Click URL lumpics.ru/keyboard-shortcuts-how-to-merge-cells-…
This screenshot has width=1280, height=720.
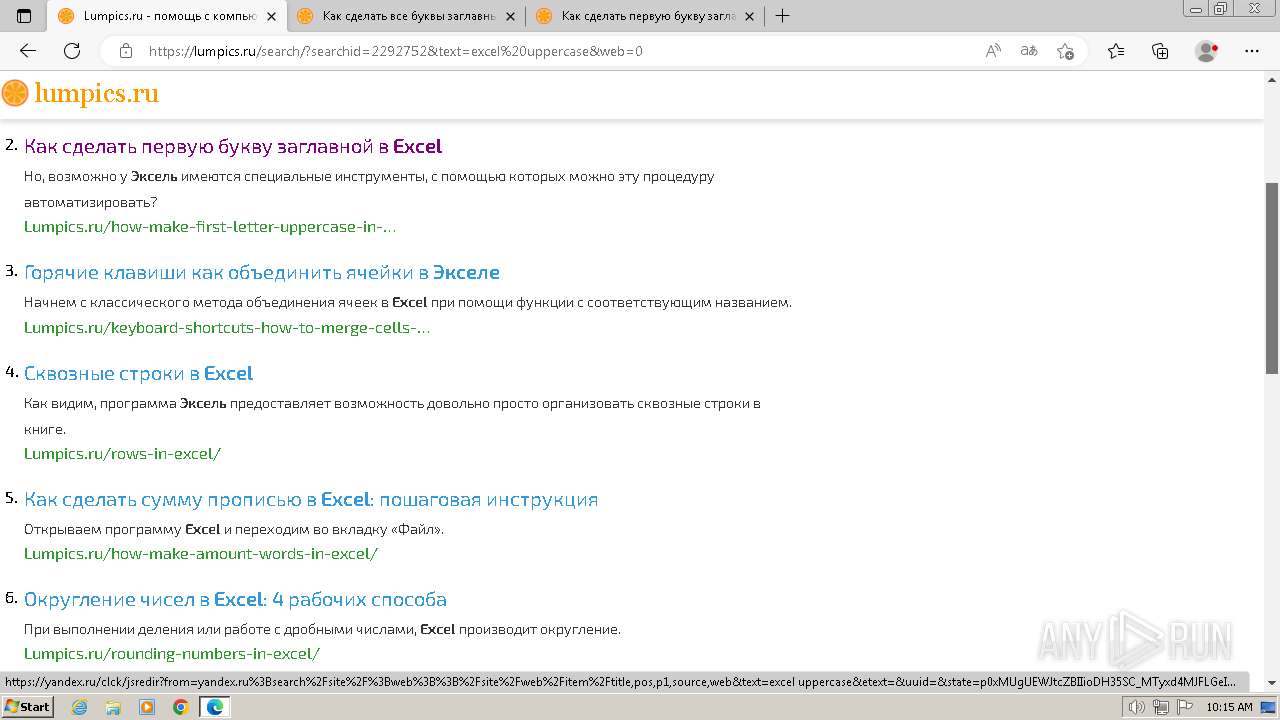[x=227, y=327]
